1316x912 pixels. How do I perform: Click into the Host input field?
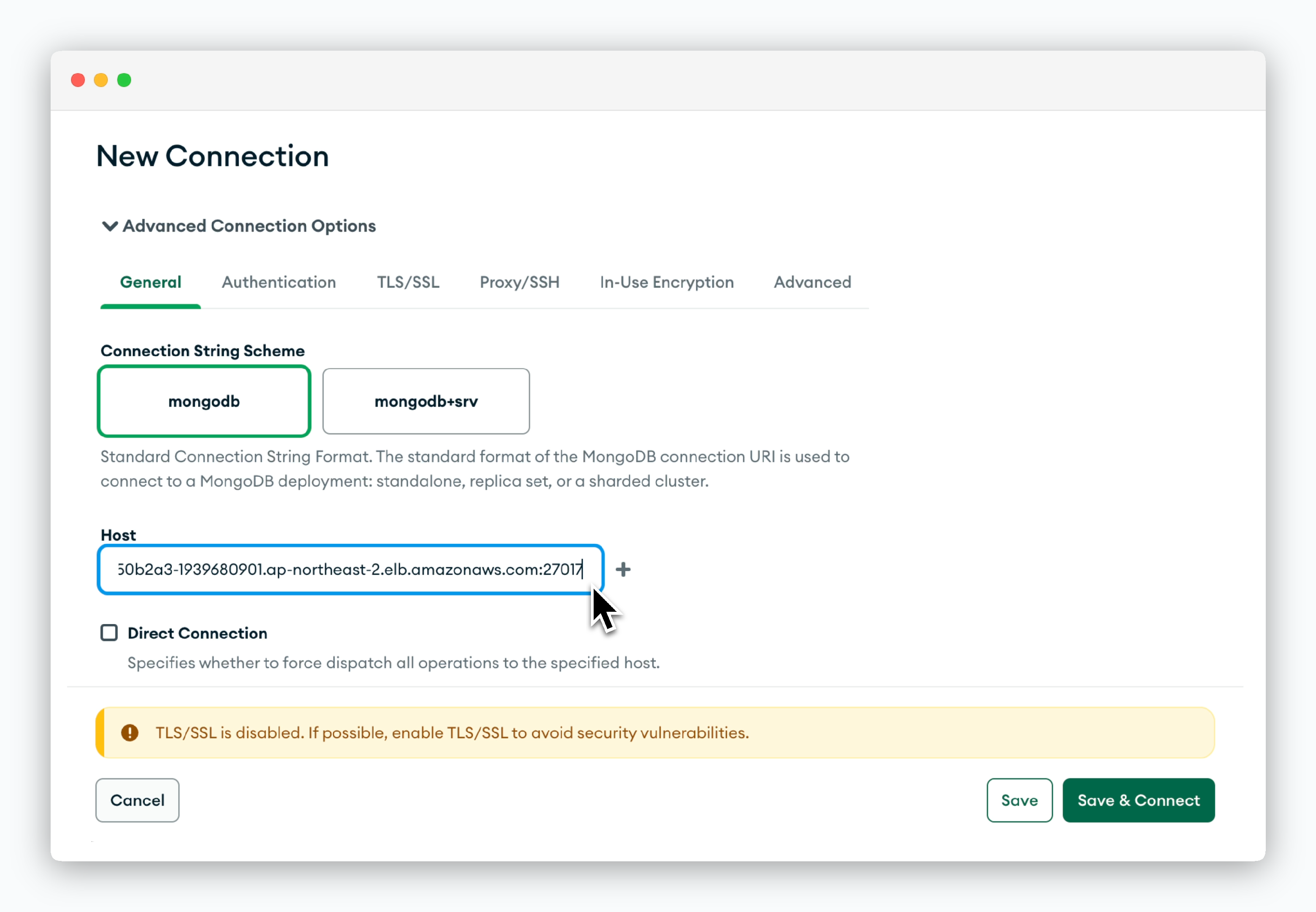point(350,570)
